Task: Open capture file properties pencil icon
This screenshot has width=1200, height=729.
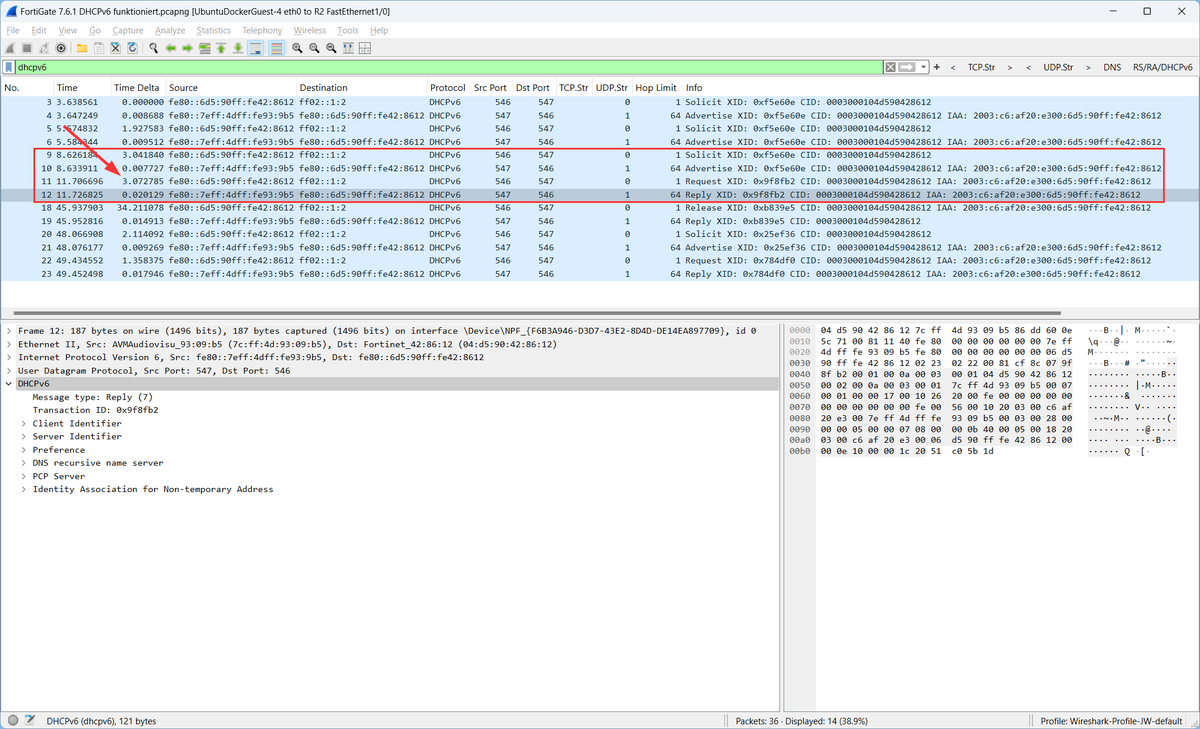Action: click(30, 720)
